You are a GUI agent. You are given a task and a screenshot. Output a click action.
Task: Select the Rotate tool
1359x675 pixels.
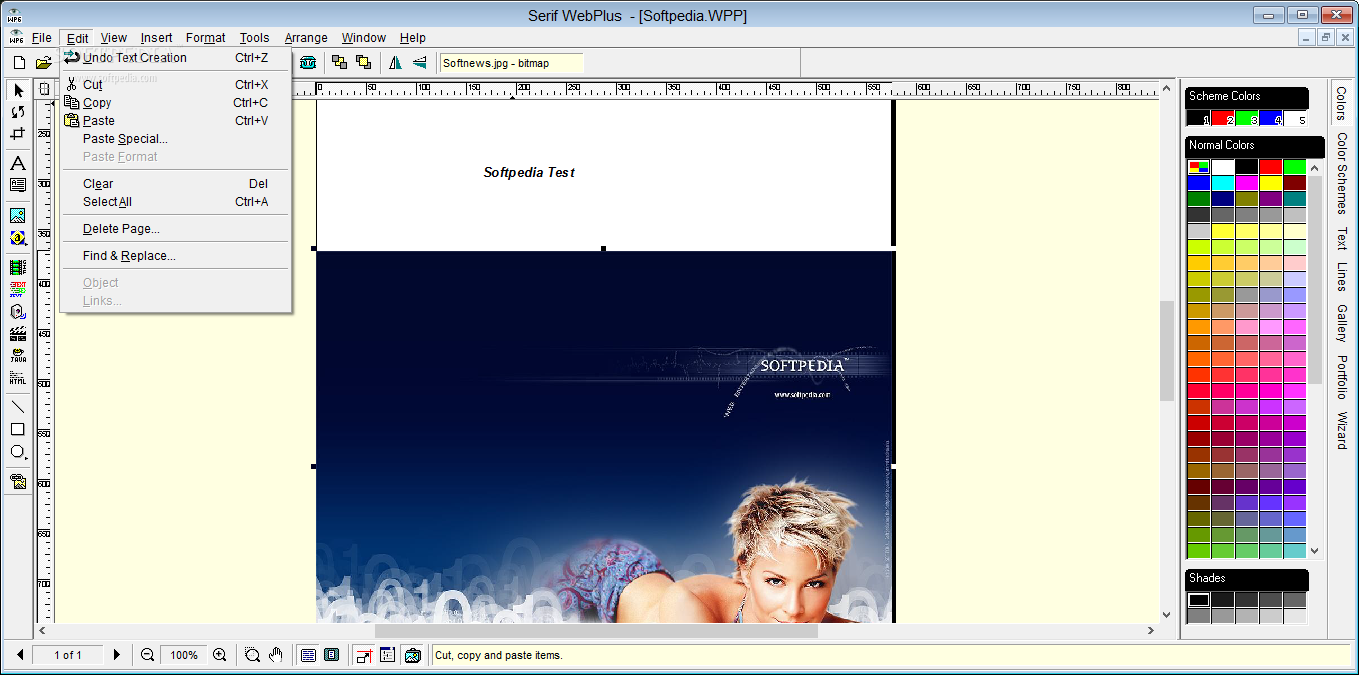click(18, 112)
